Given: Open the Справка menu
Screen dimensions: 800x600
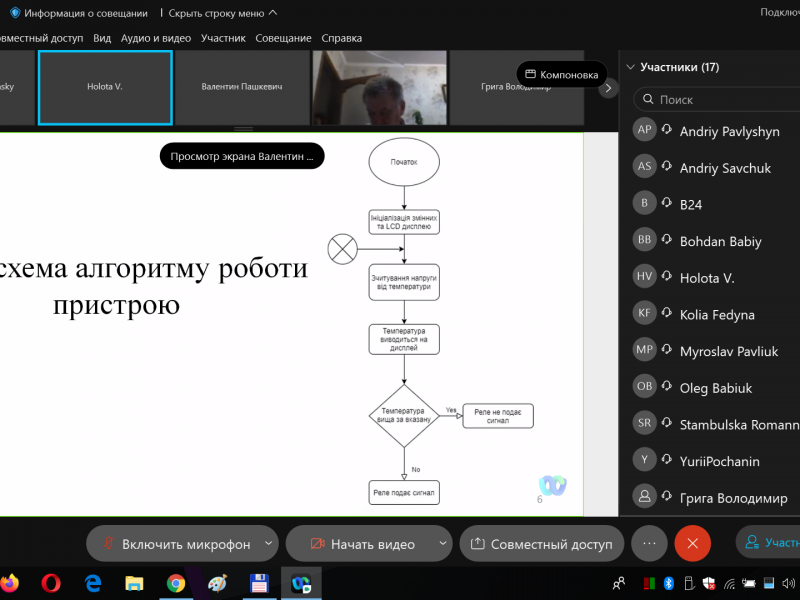Looking at the screenshot, I should [x=342, y=38].
